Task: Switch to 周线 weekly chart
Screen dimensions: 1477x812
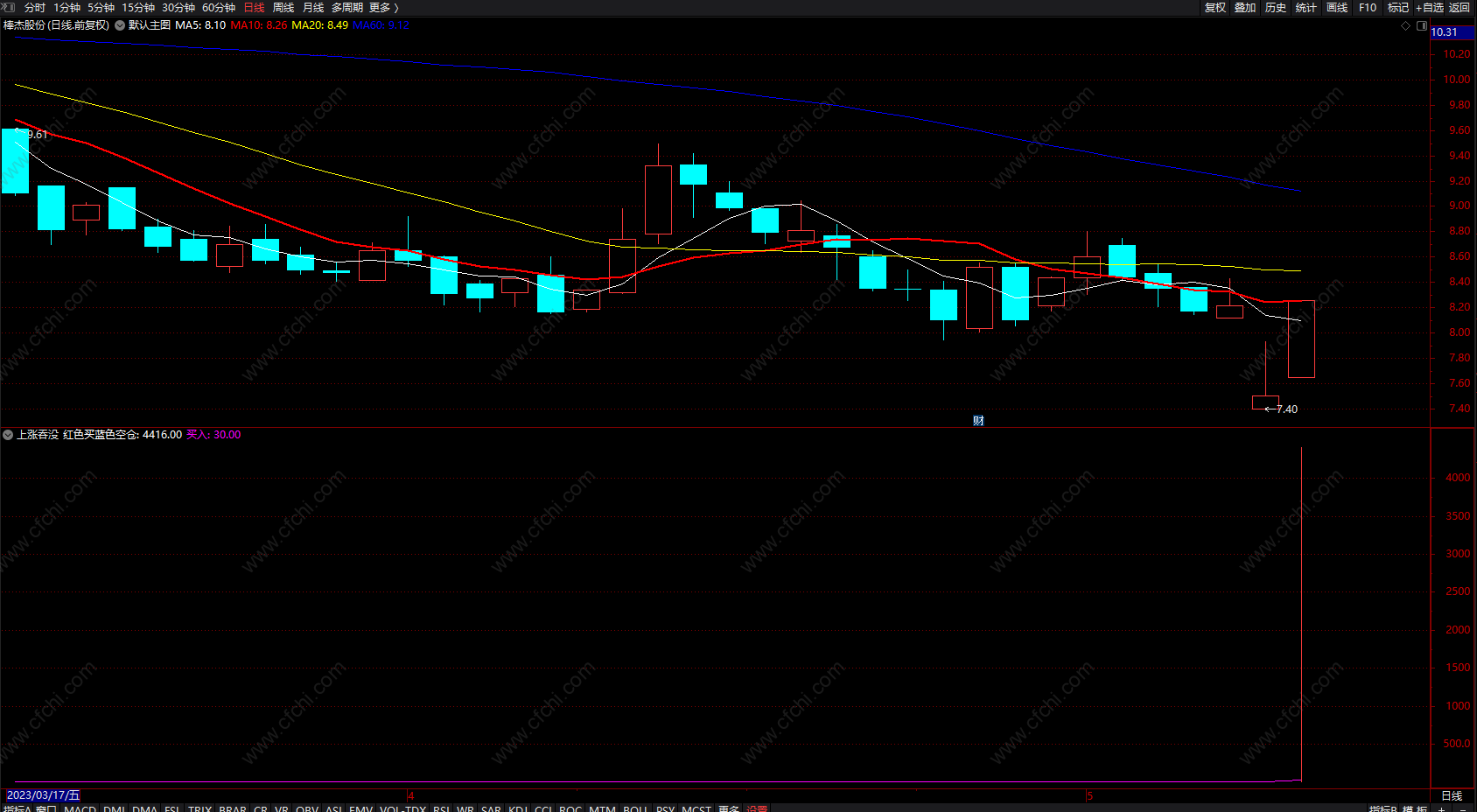Action: (x=283, y=7)
